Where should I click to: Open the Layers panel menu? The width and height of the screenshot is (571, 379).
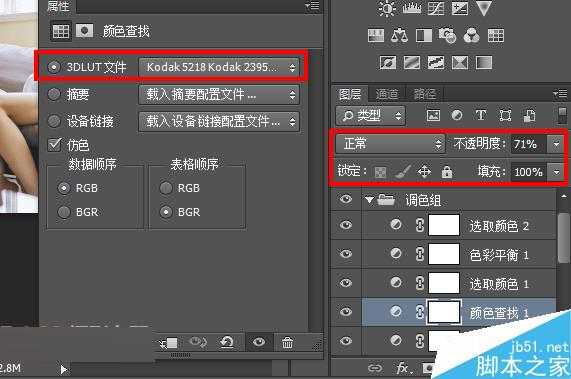tap(560, 94)
